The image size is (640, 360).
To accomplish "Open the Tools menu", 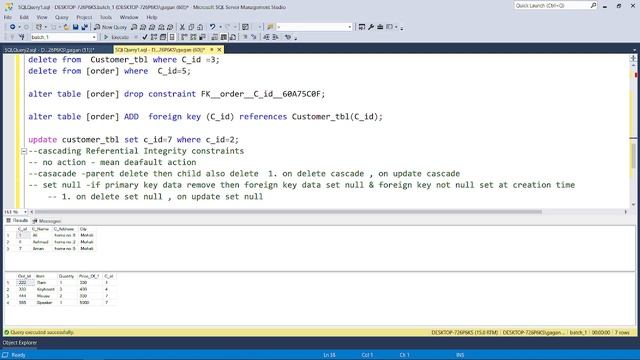I will click(x=106, y=17).
